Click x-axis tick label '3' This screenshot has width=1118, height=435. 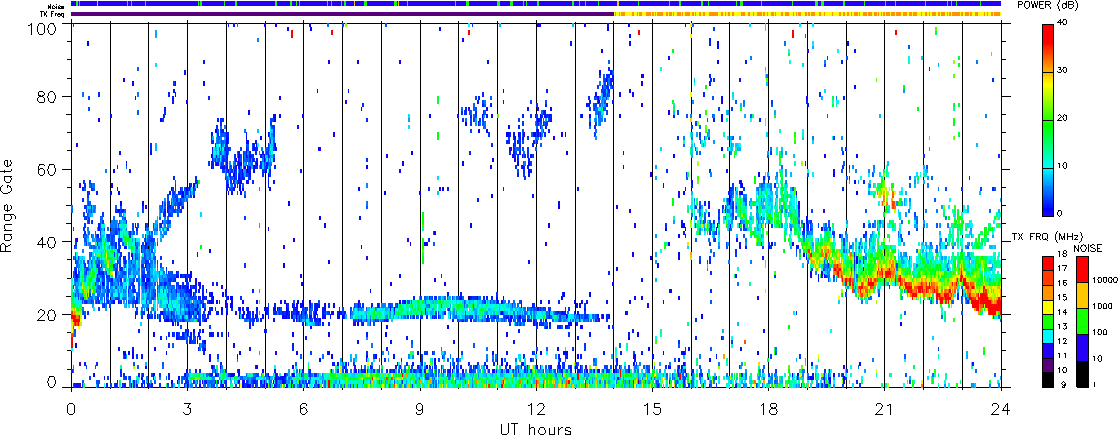(x=188, y=409)
